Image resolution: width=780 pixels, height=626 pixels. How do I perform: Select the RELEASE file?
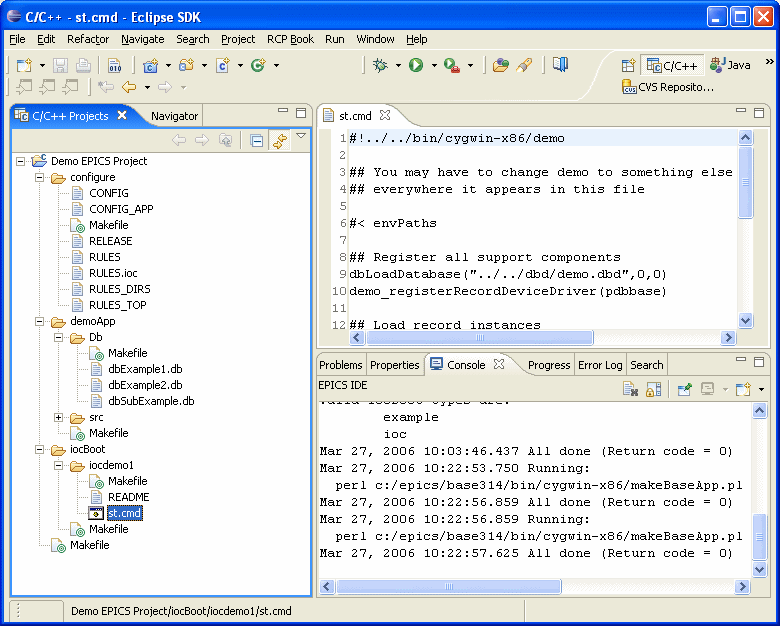[110, 241]
